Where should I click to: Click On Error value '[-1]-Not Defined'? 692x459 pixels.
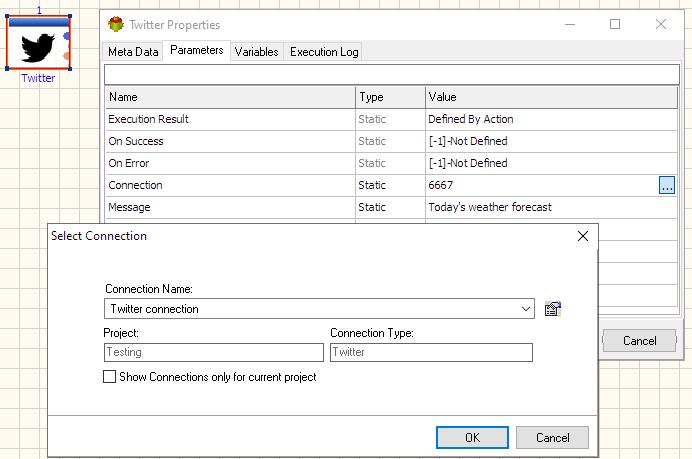click(468, 163)
